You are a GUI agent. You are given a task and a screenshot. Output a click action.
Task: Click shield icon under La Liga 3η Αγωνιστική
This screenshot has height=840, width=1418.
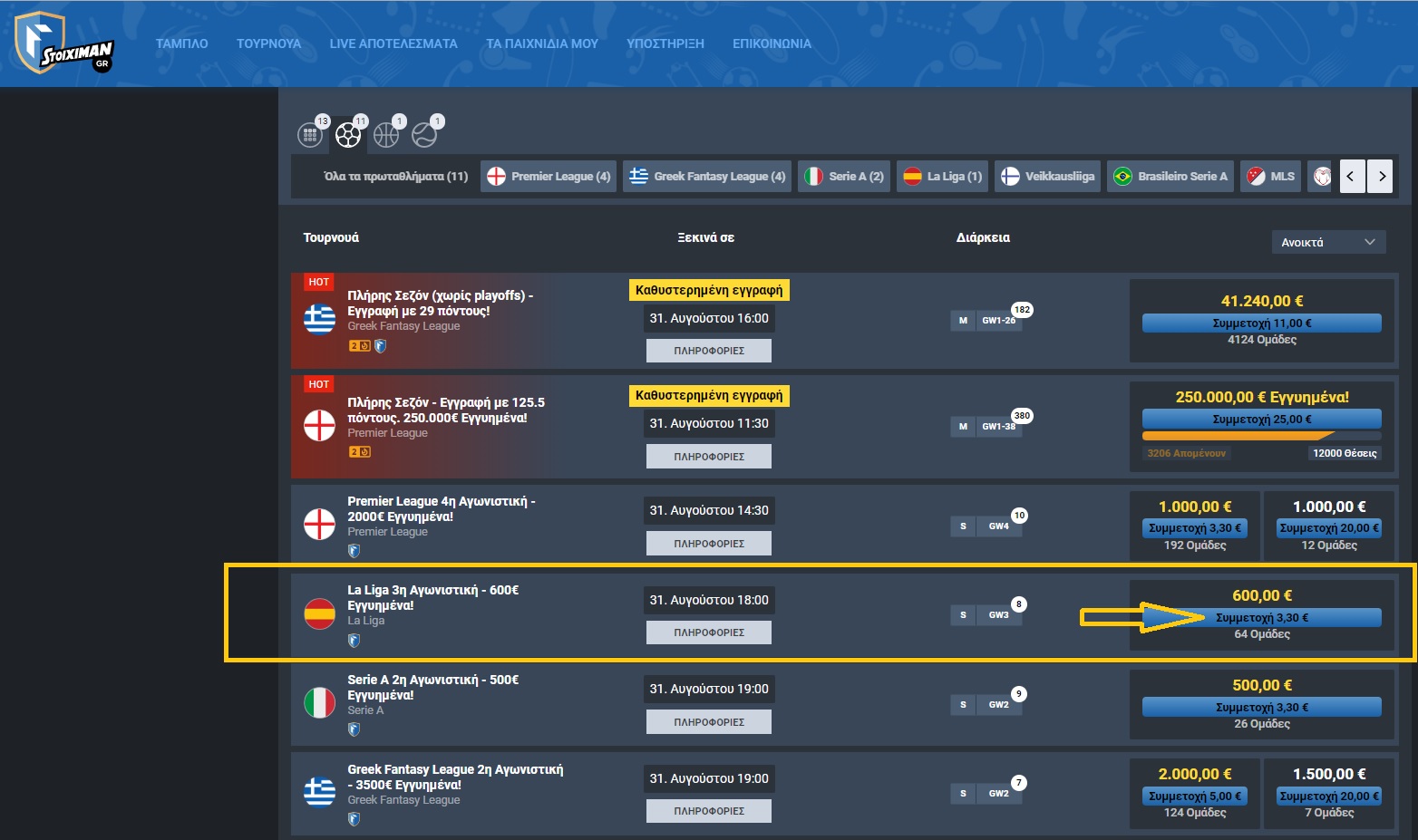pos(354,641)
